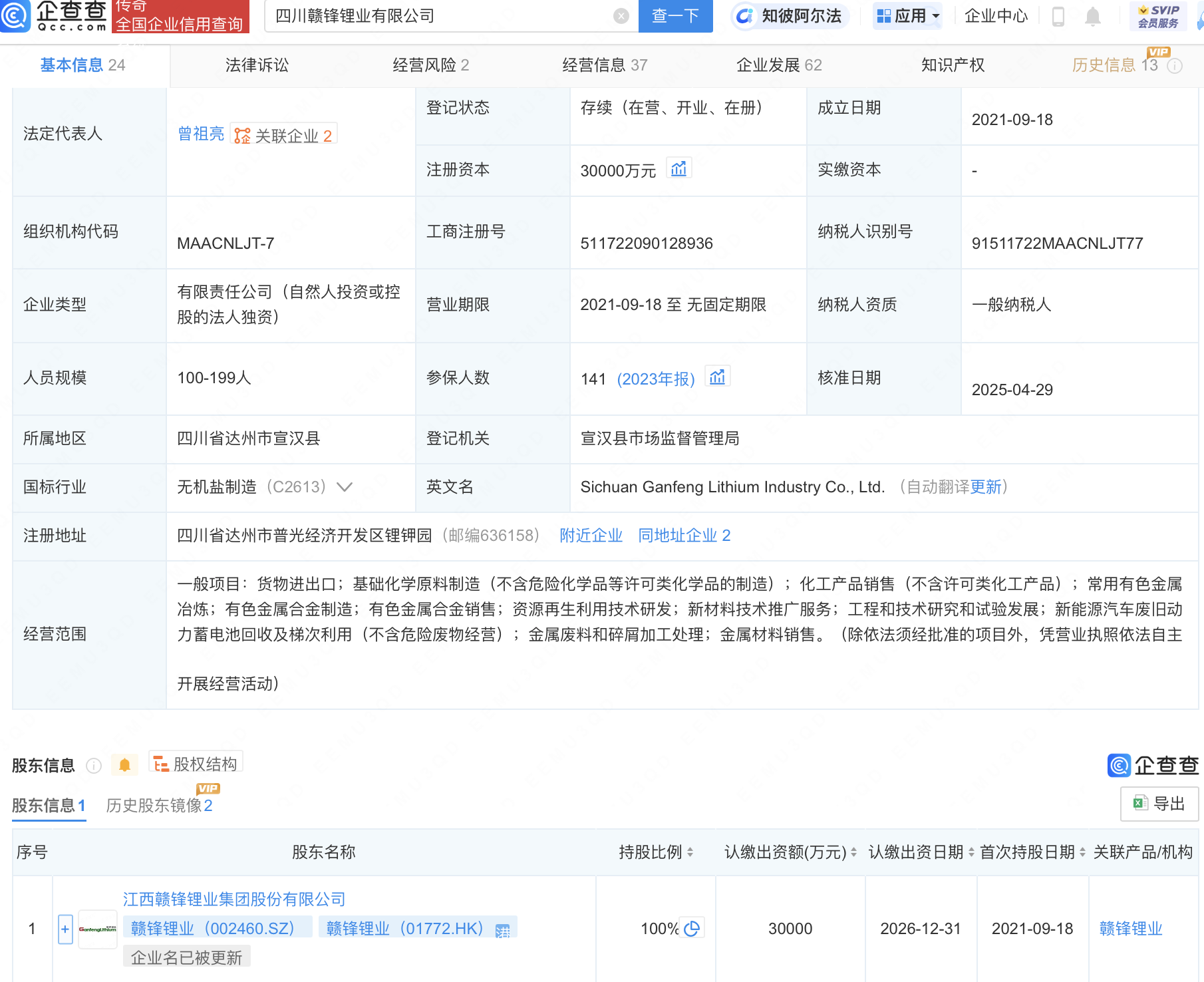The width and height of the screenshot is (1204, 982).
Task: Open the 应用 dropdown menu
Action: pos(907,16)
